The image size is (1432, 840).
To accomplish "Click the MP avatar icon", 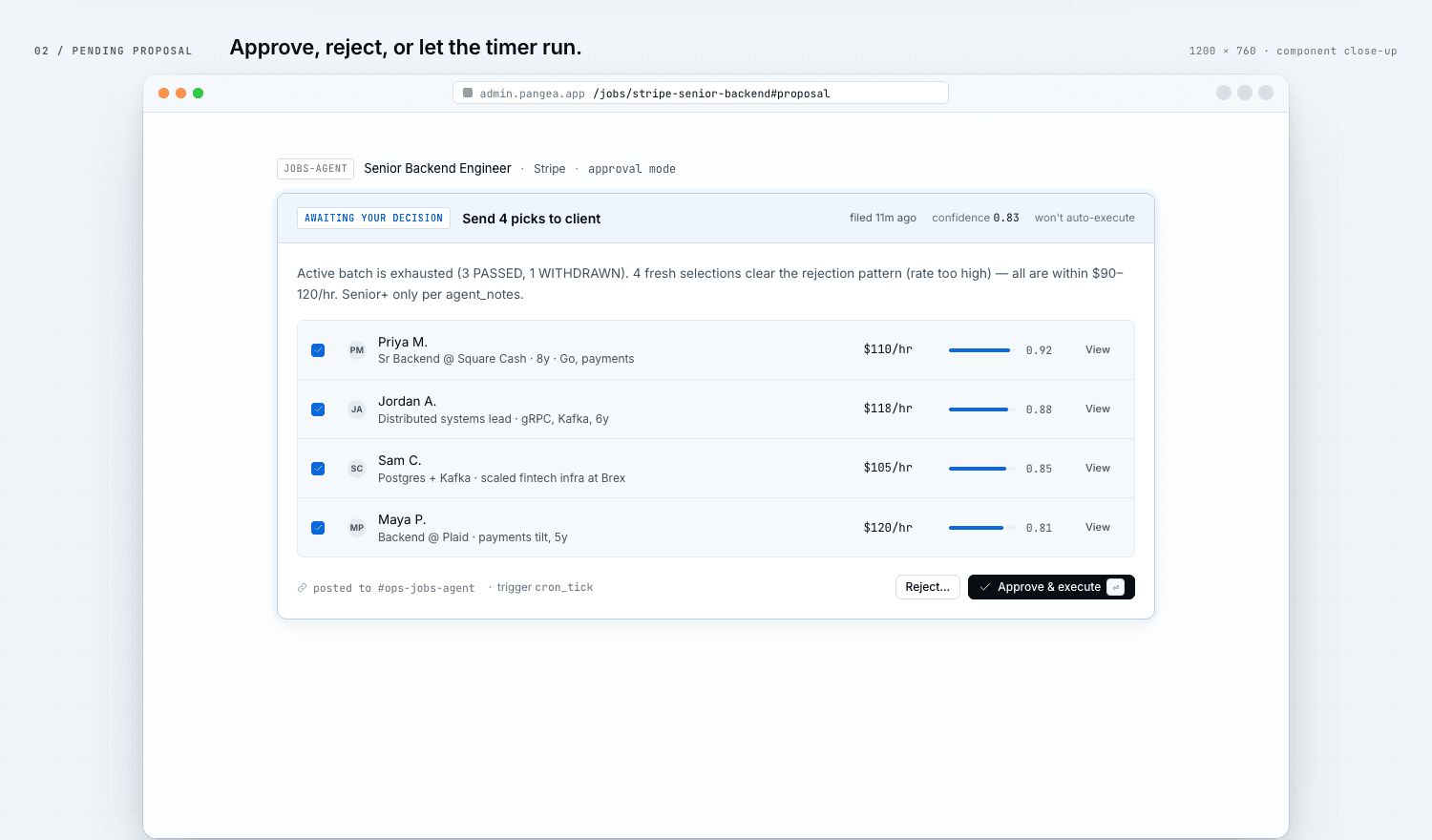I will pyautogui.click(x=357, y=528).
